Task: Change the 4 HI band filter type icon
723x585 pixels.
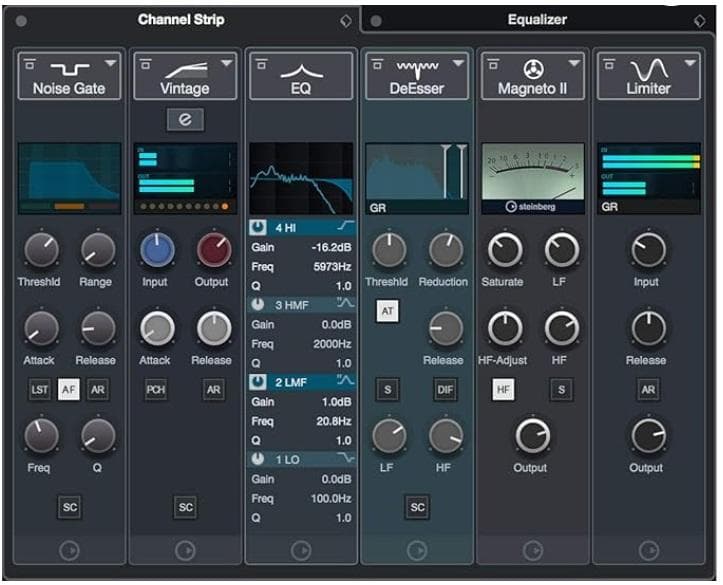Action: point(346,225)
